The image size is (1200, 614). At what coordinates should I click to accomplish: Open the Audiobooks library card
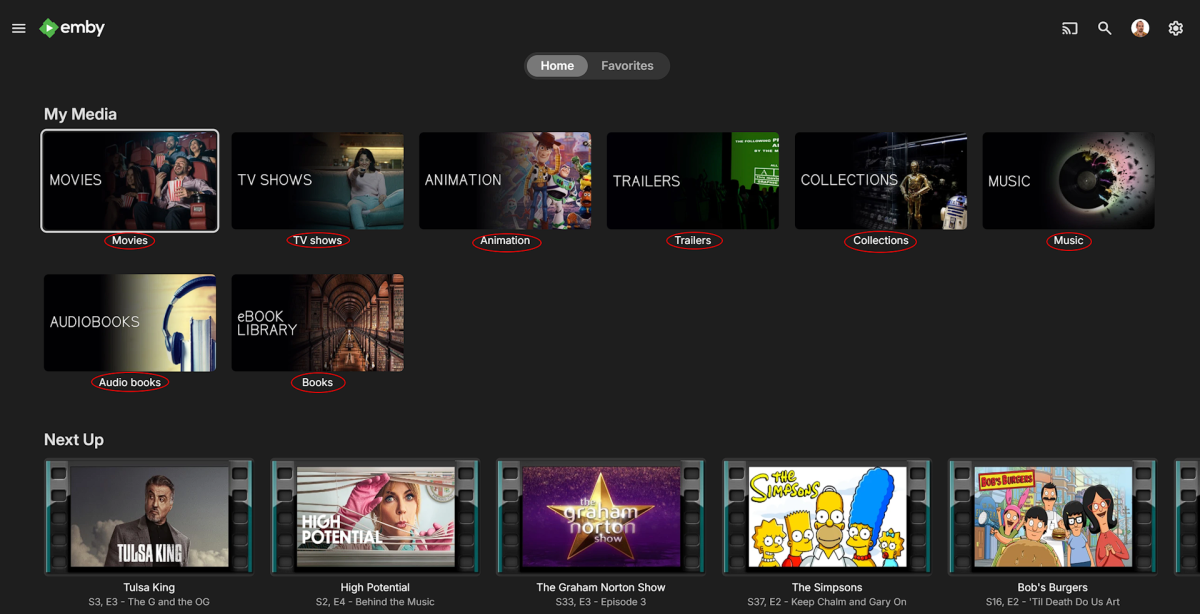point(130,323)
